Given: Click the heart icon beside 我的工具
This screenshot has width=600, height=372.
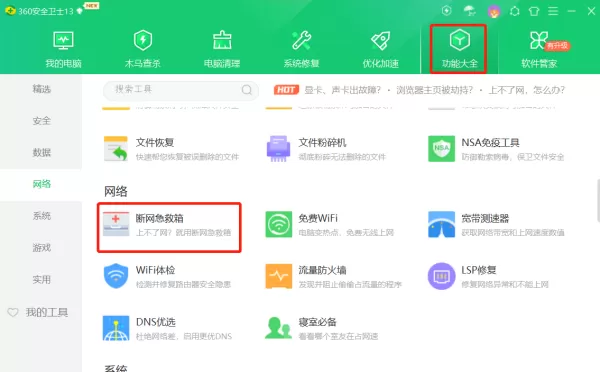Looking at the screenshot, I should [13, 313].
